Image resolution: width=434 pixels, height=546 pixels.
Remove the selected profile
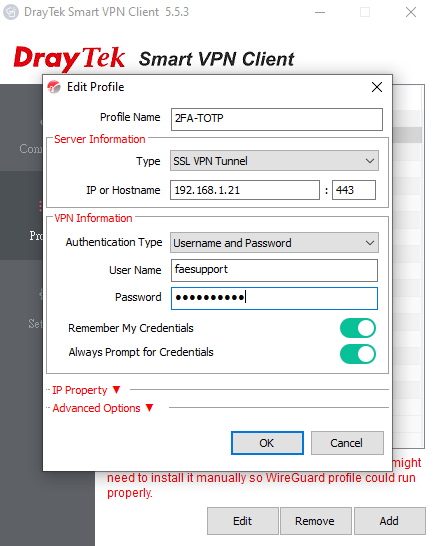click(316, 521)
